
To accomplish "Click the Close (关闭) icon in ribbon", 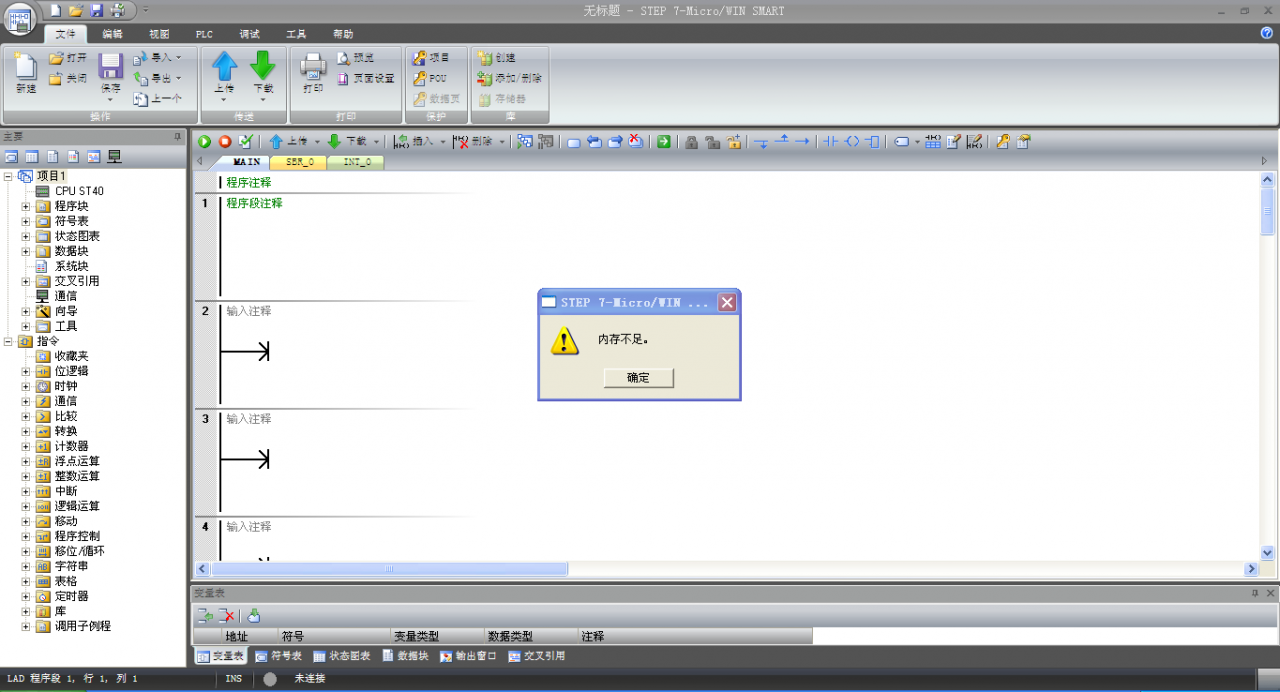I will pyautogui.click(x=57, y=78).
